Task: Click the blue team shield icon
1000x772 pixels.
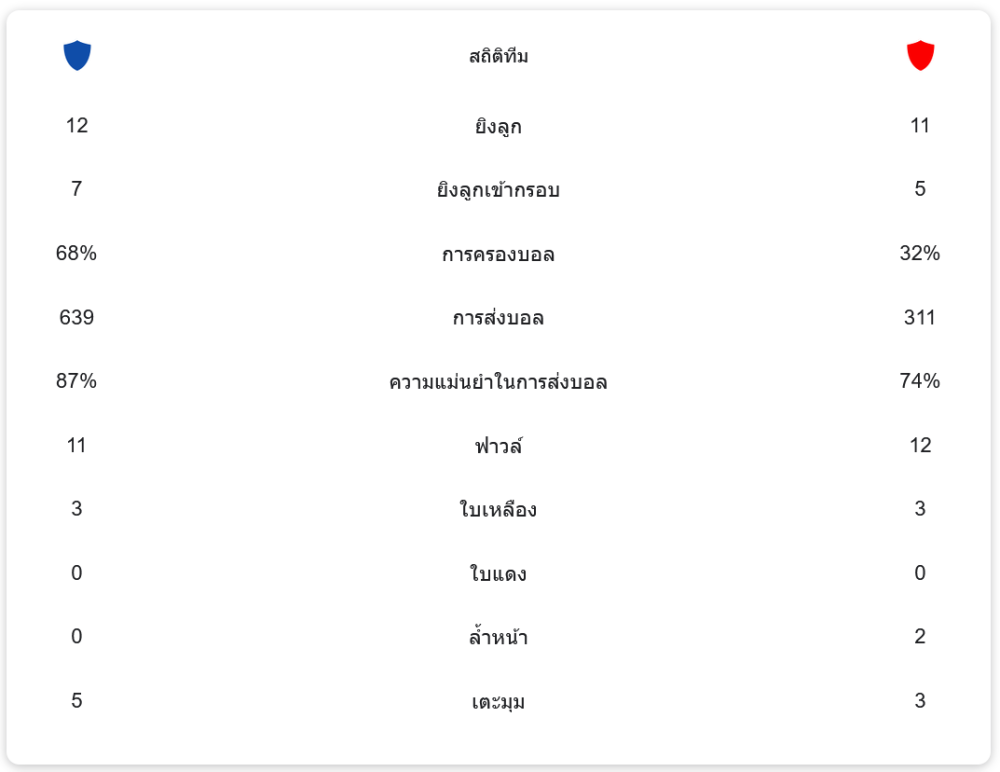Action: click(77, 56)
